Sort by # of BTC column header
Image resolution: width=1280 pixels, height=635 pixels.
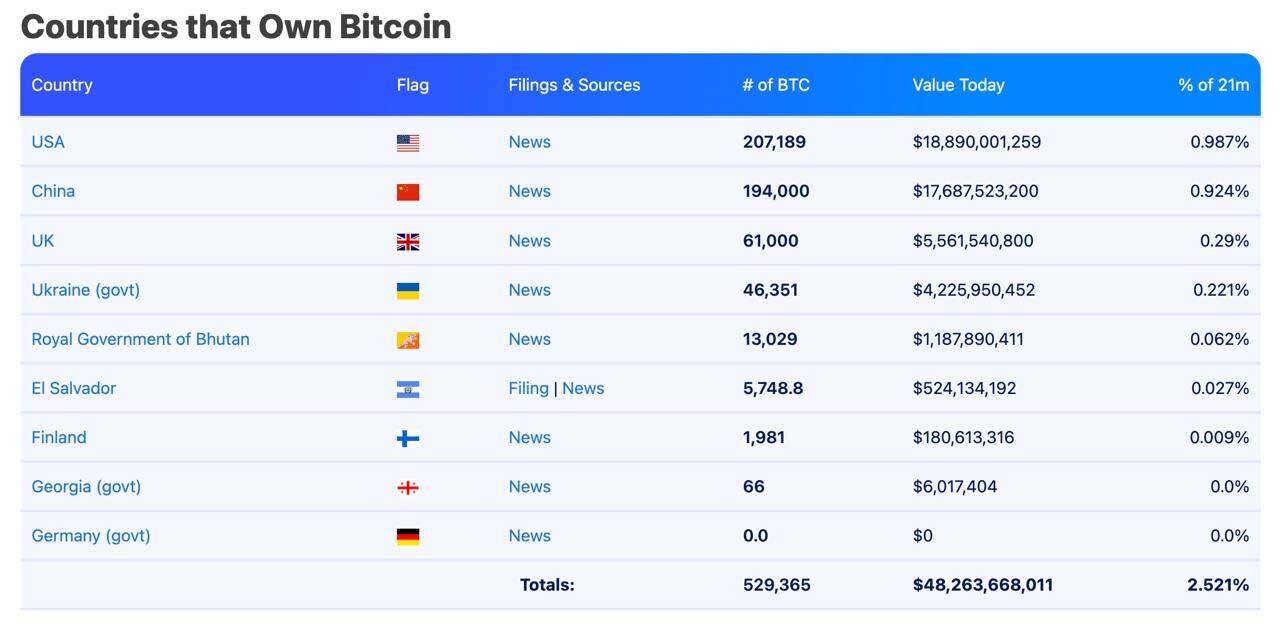click(x=776, y=85)
